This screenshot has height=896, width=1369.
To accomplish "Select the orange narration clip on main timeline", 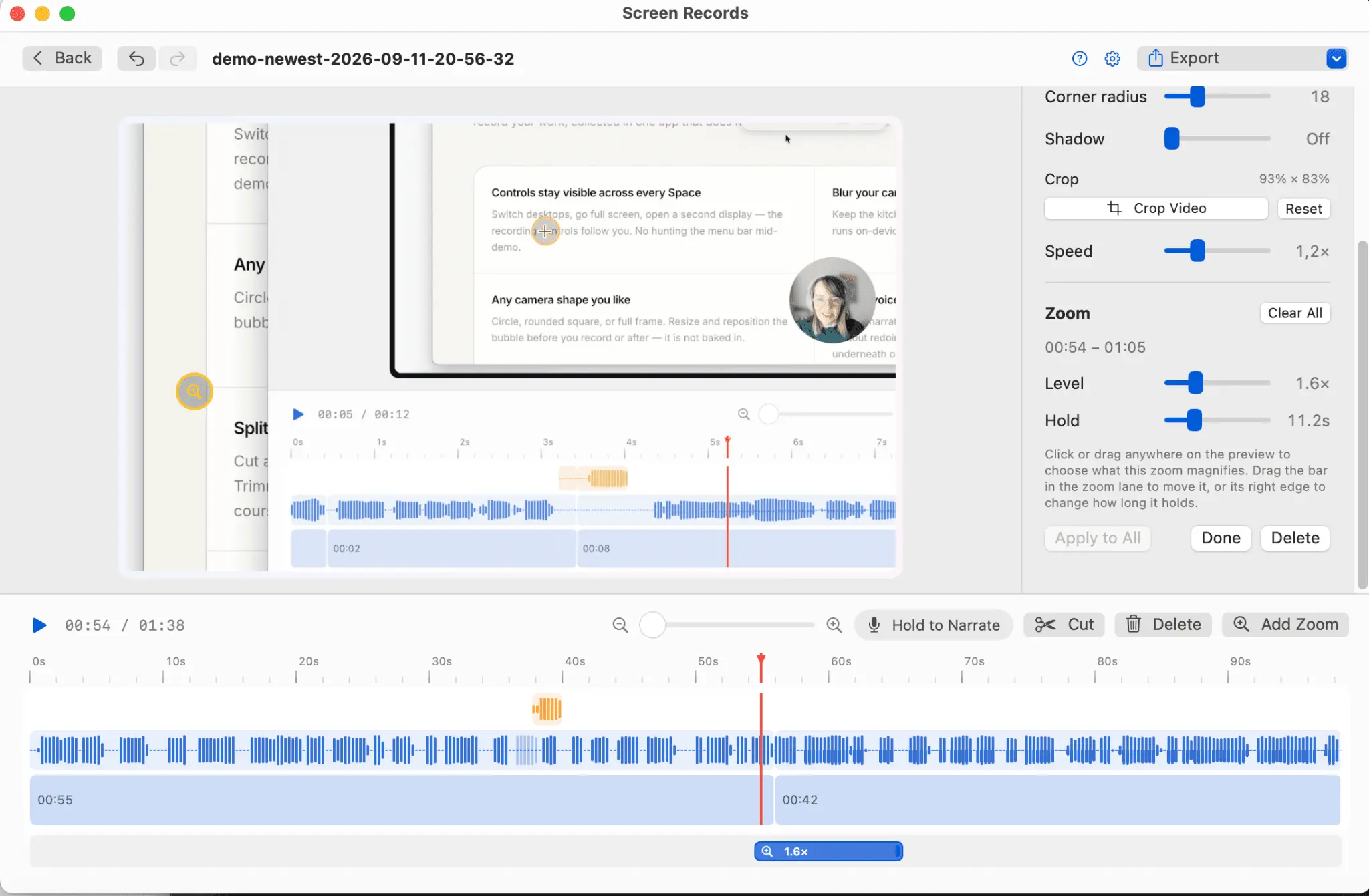I will [x=547, y=709].
